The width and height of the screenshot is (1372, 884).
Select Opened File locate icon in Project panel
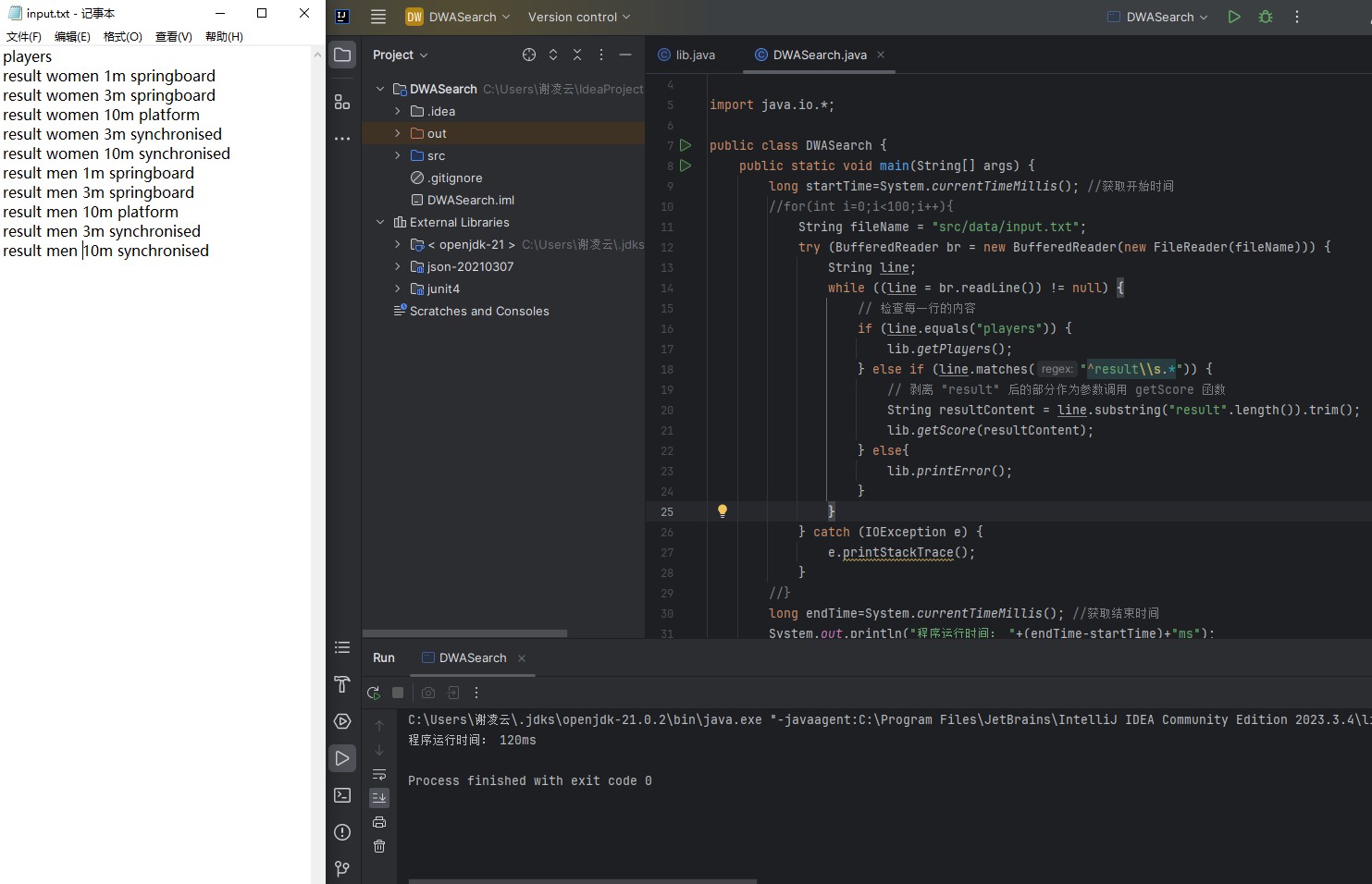point(529,55)
